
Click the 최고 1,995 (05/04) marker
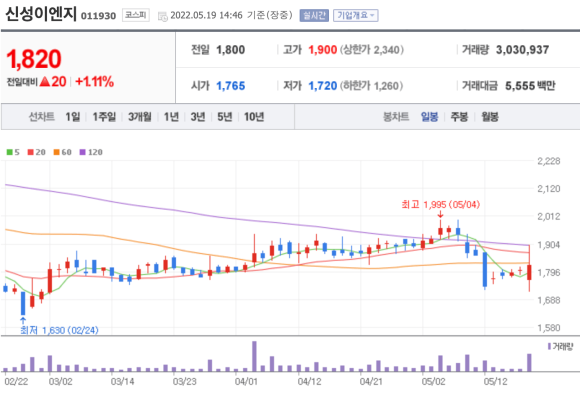click(441, 205)
